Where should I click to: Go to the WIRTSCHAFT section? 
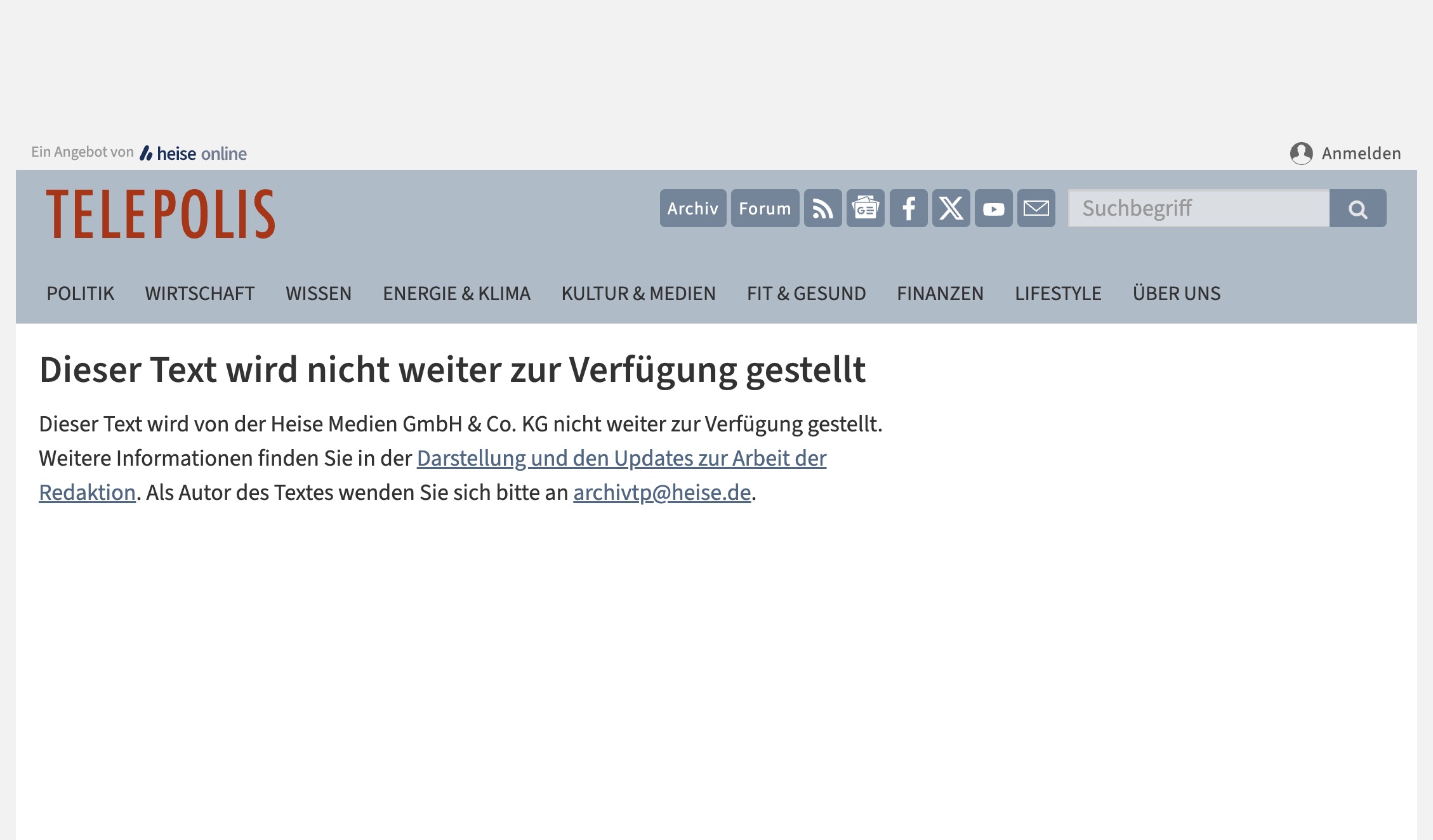(200, 294)
